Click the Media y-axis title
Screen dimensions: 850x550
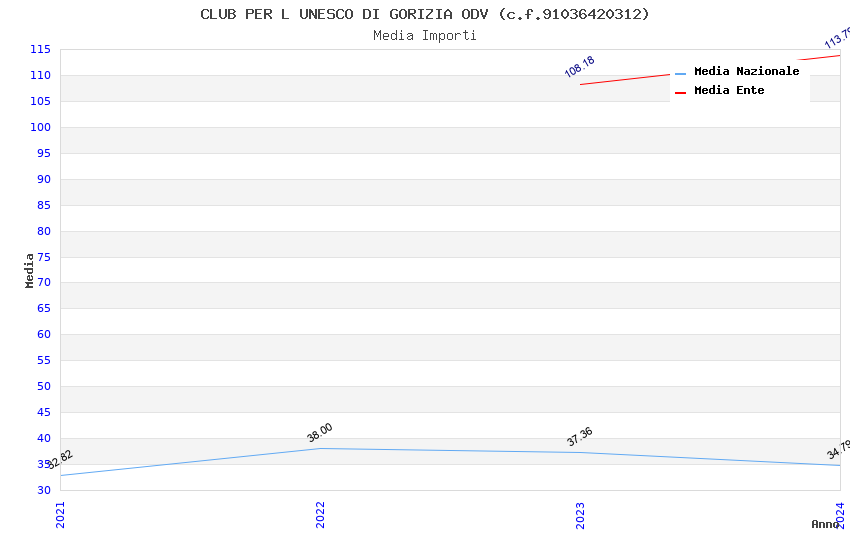pos(29,270)
